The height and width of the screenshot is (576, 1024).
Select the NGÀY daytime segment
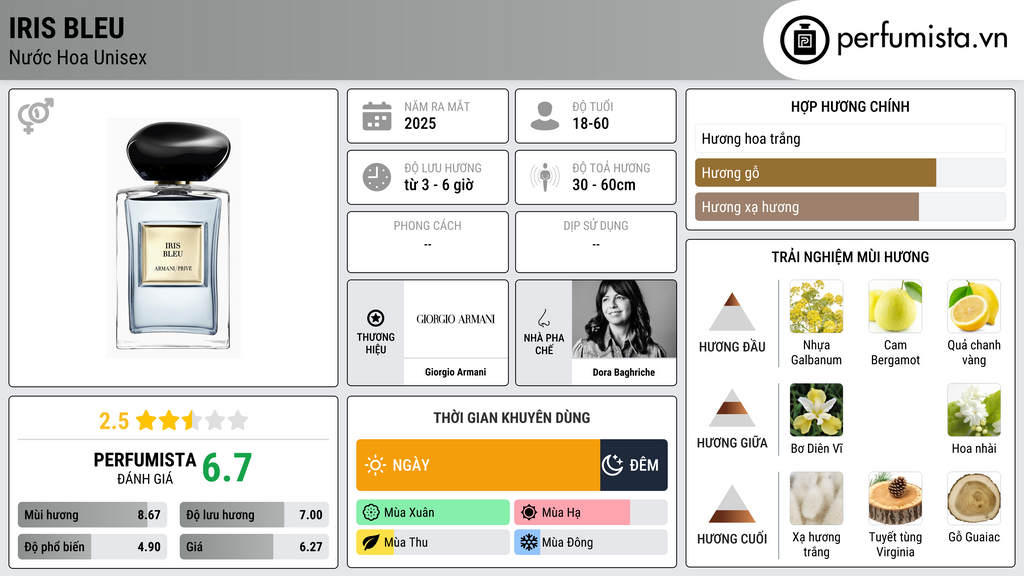coord(478,465)
